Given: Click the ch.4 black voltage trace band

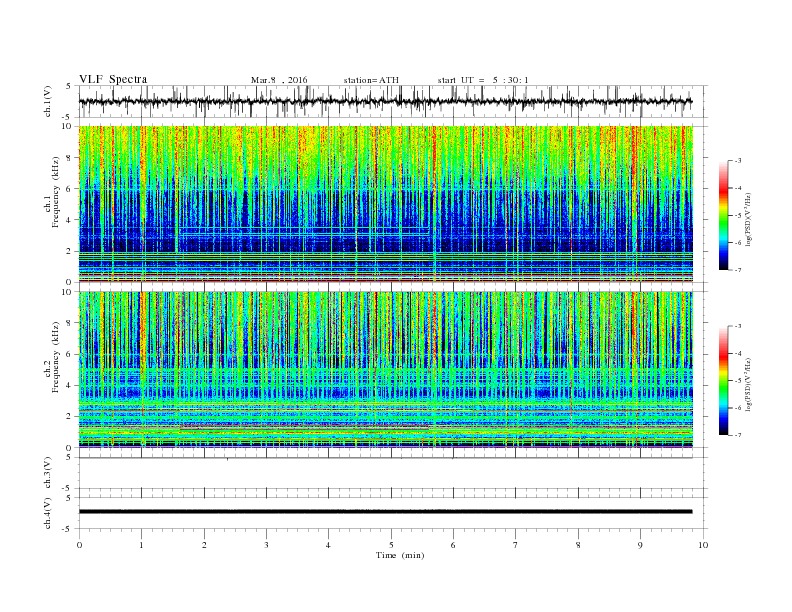Looking at the screenshot, I should [385, 512].
